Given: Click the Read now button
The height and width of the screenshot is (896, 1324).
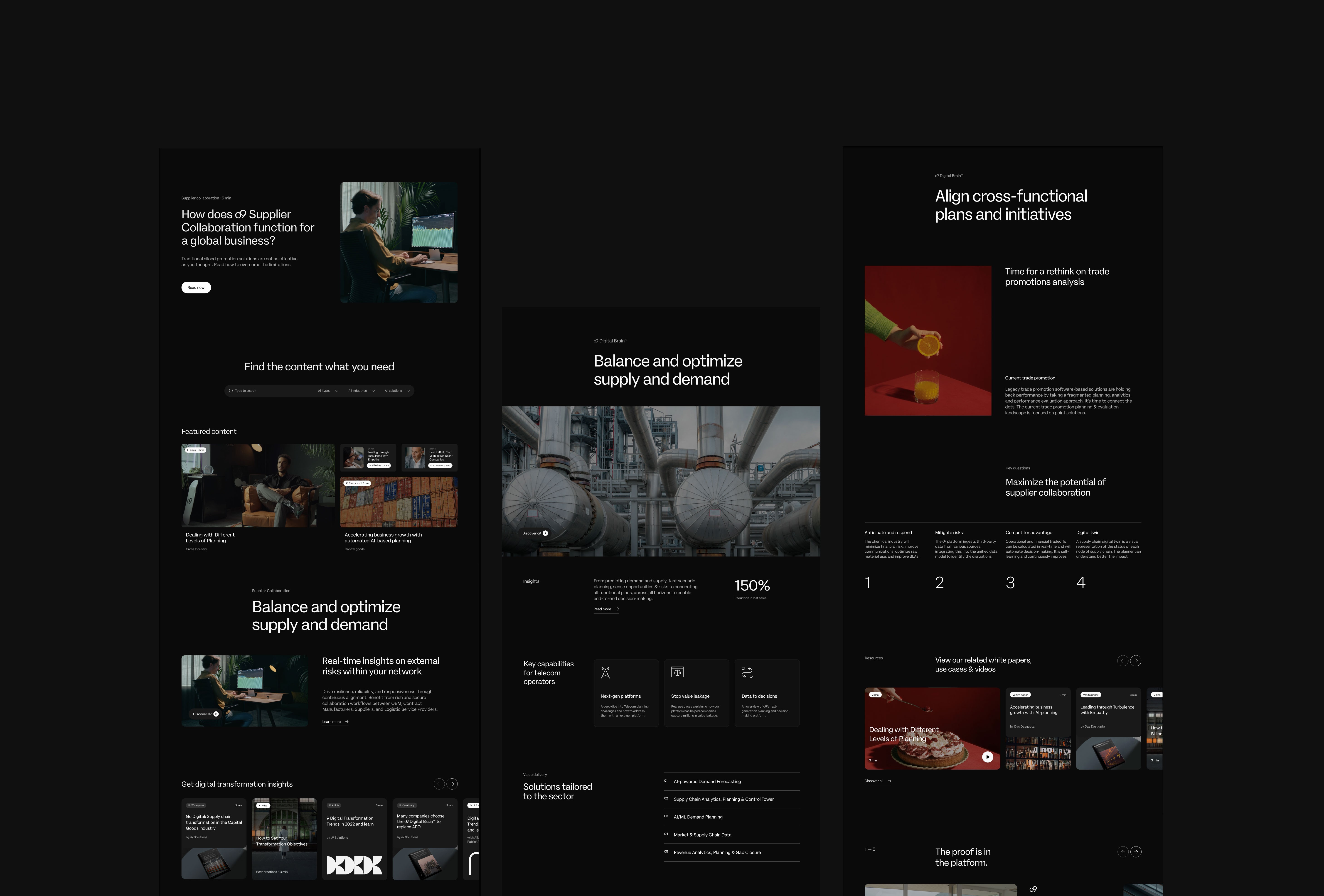Looking at the screenshot, I should point(196,288).
